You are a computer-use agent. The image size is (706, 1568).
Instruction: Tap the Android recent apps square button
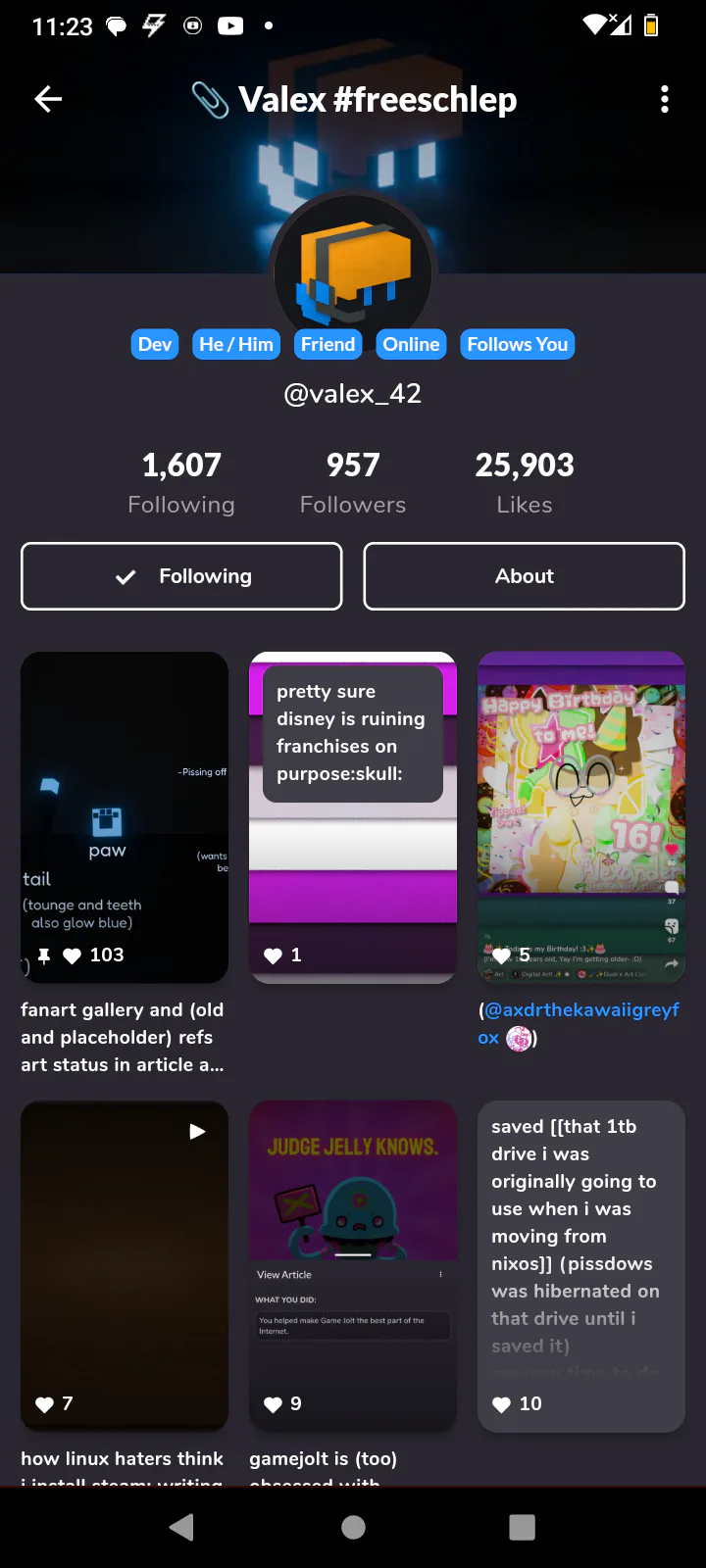[523, 1527]
